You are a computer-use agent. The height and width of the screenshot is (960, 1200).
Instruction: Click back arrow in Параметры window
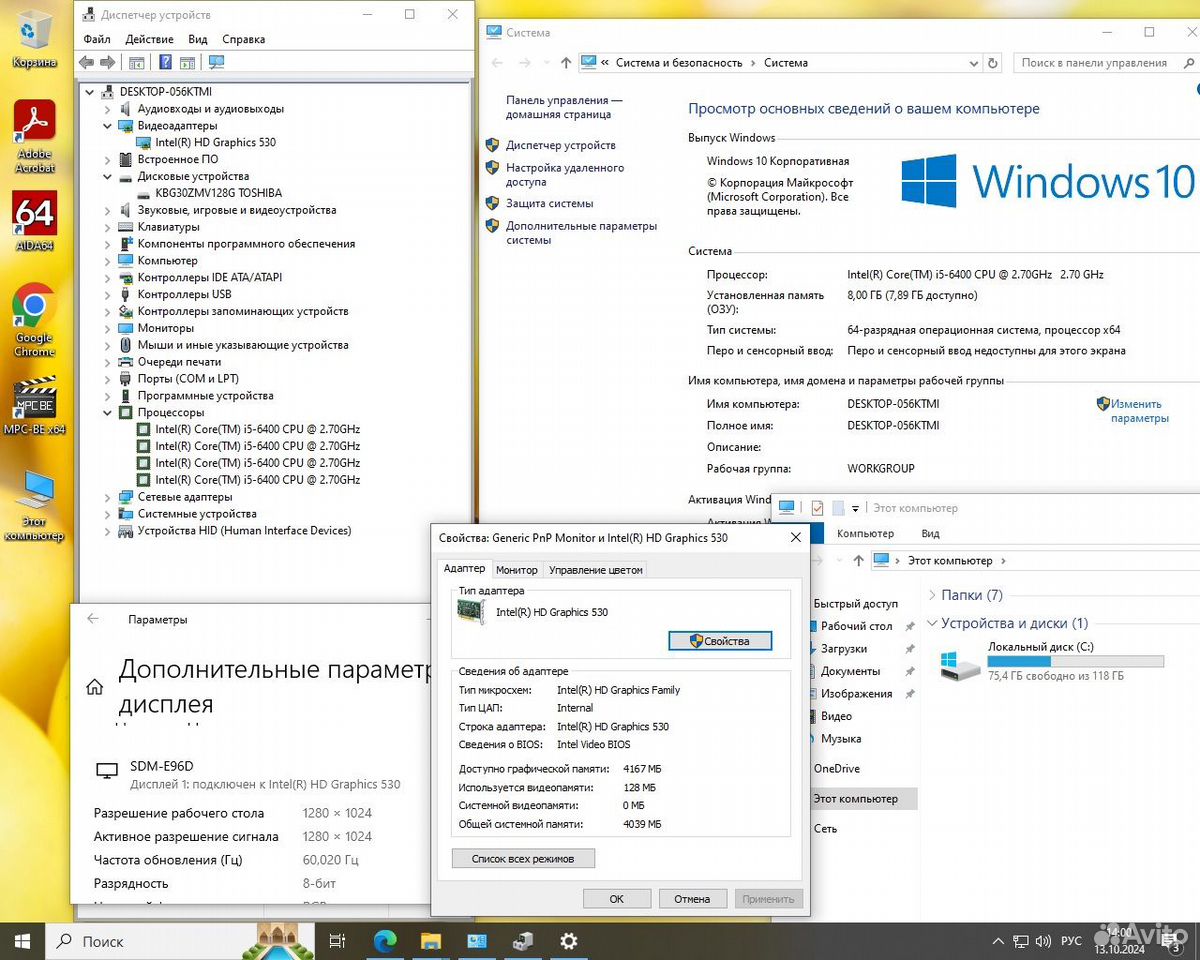(93, 619)
